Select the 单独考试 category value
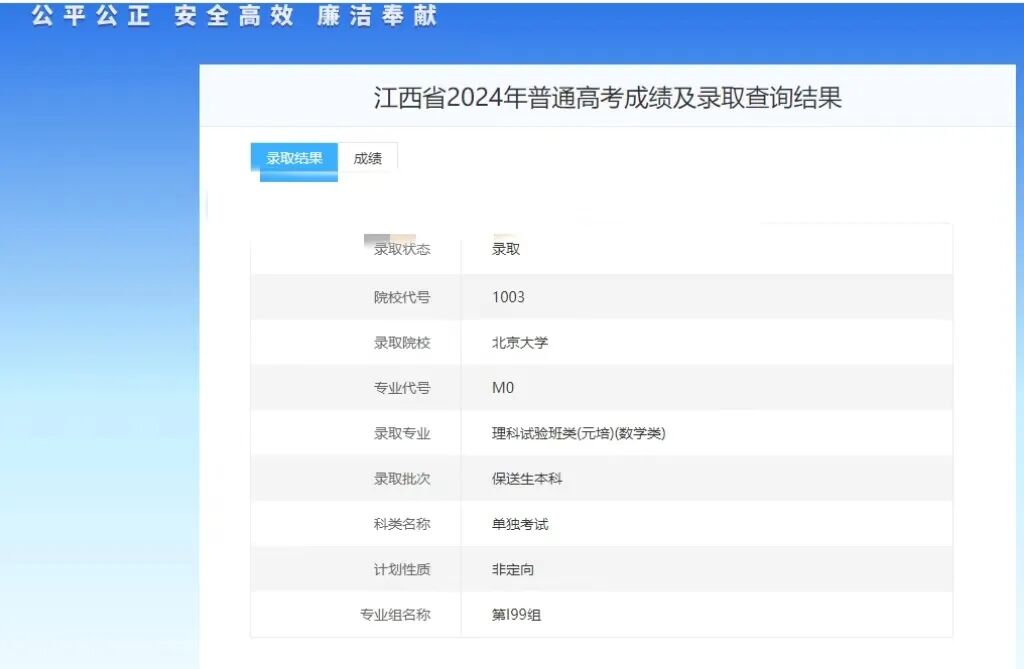Image resolution: width=1024 pixels, height=669 pixels. pos(521,523)
